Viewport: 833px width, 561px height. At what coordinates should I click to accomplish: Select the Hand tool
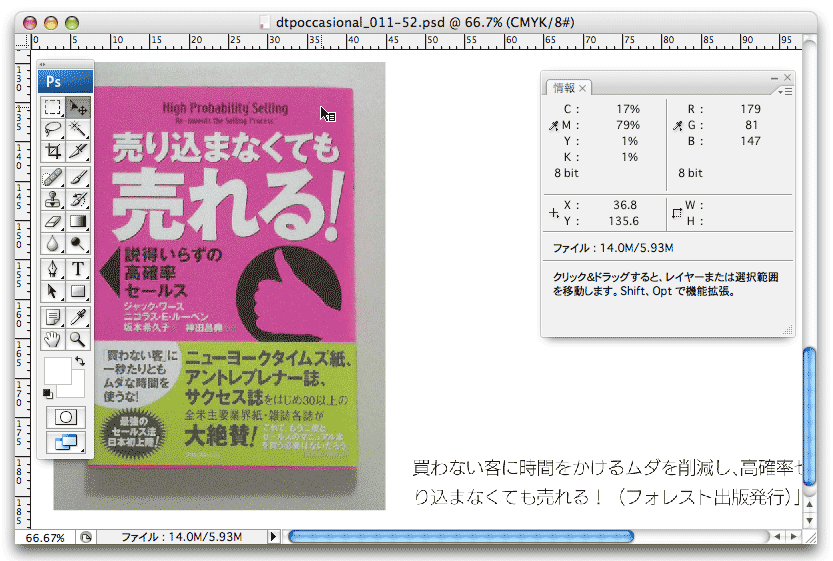[x=53, y=339]
